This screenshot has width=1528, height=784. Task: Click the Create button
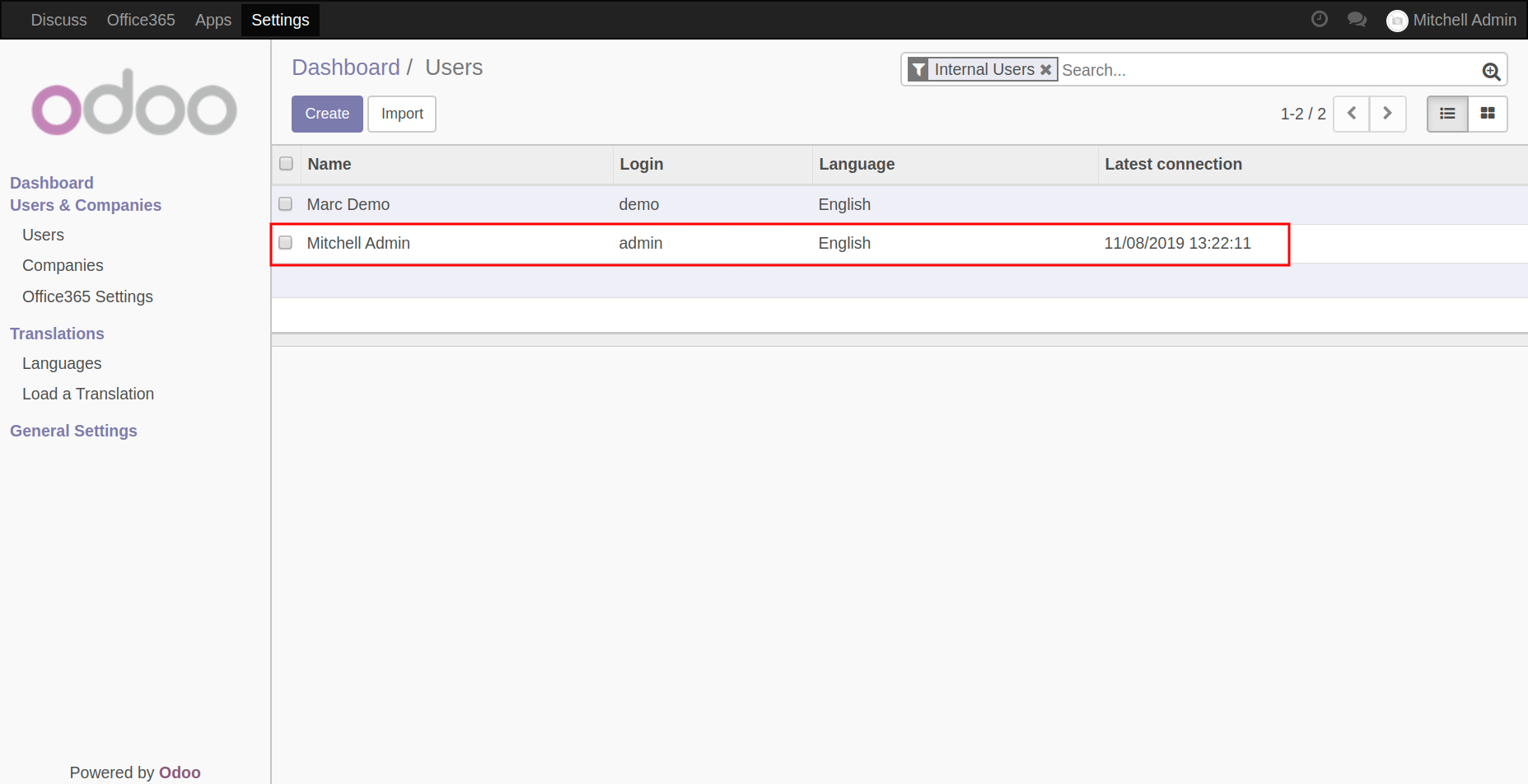point(327,114)
